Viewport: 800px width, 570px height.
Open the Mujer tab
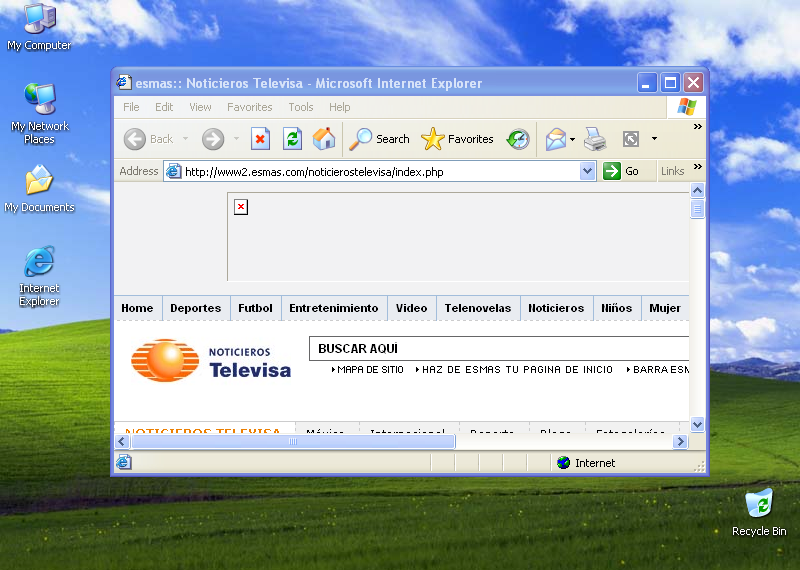[665, 308]
